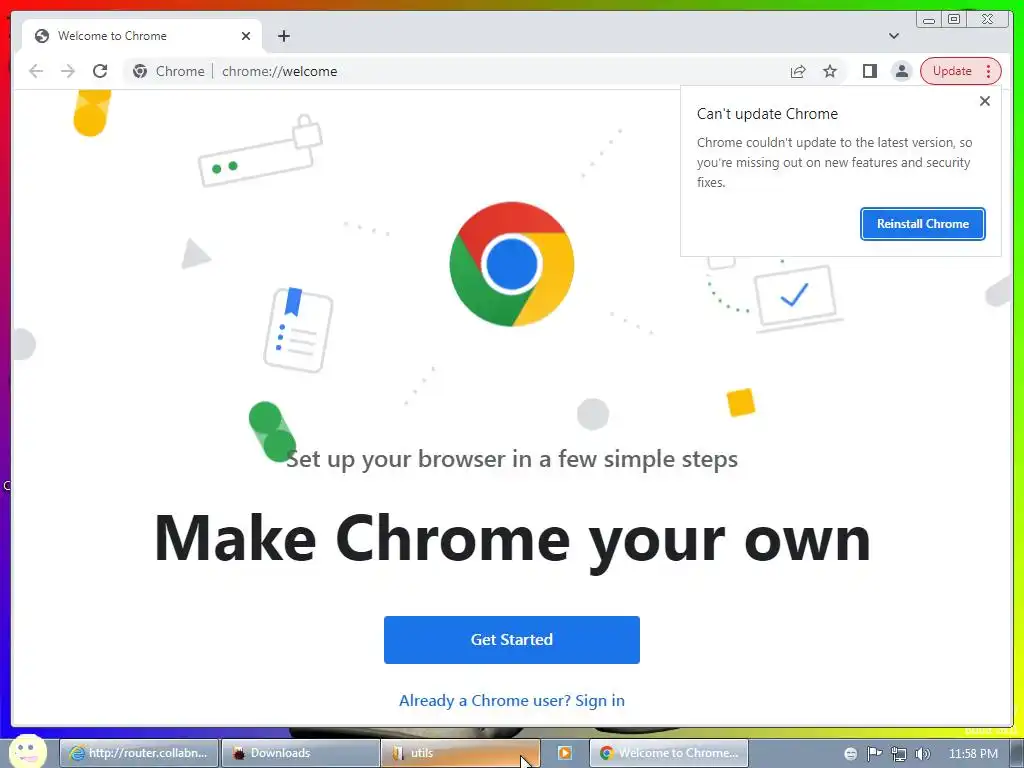
Task: Dismiss the Can't update Chrome popup
Action: tap(985, 101)
